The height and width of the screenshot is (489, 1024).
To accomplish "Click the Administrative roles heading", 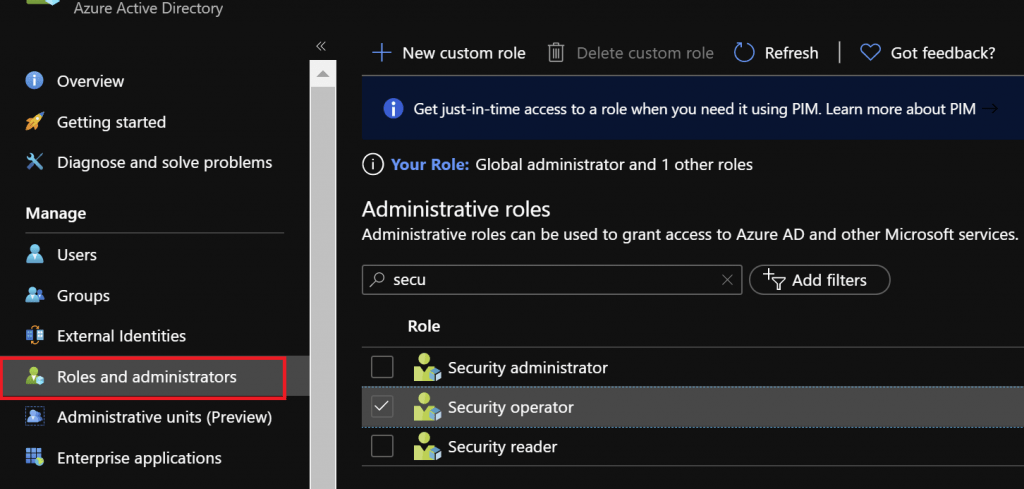I will tap(456, 209).
